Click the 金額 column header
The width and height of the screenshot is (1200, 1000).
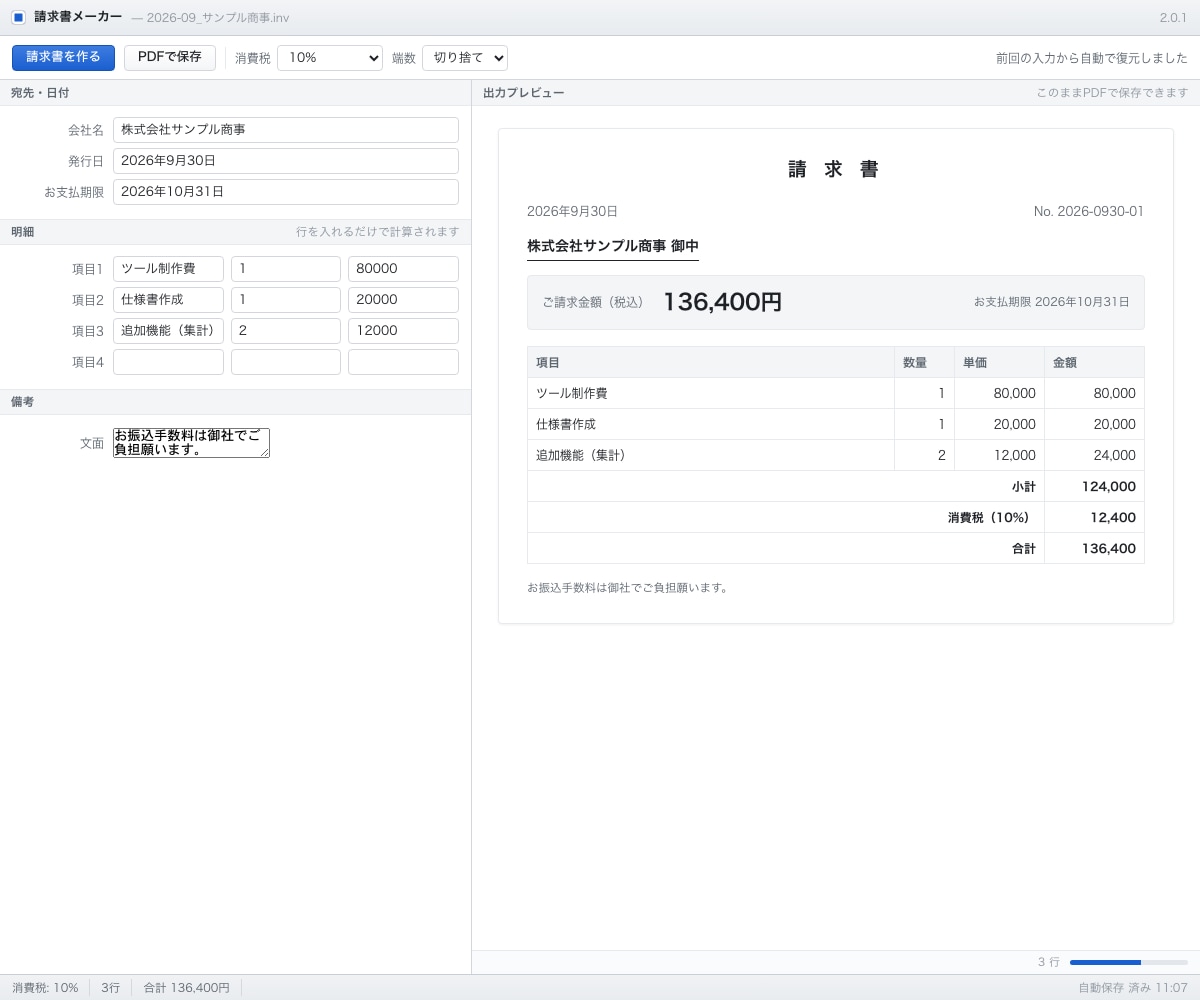[x=1095, y=362]
